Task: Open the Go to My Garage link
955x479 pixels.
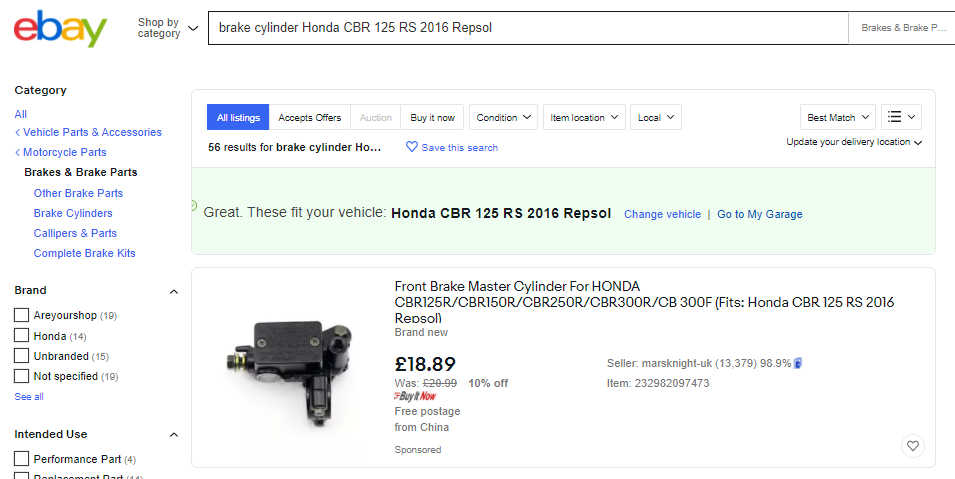Action: pyautogui.click(x=759, y=214)
